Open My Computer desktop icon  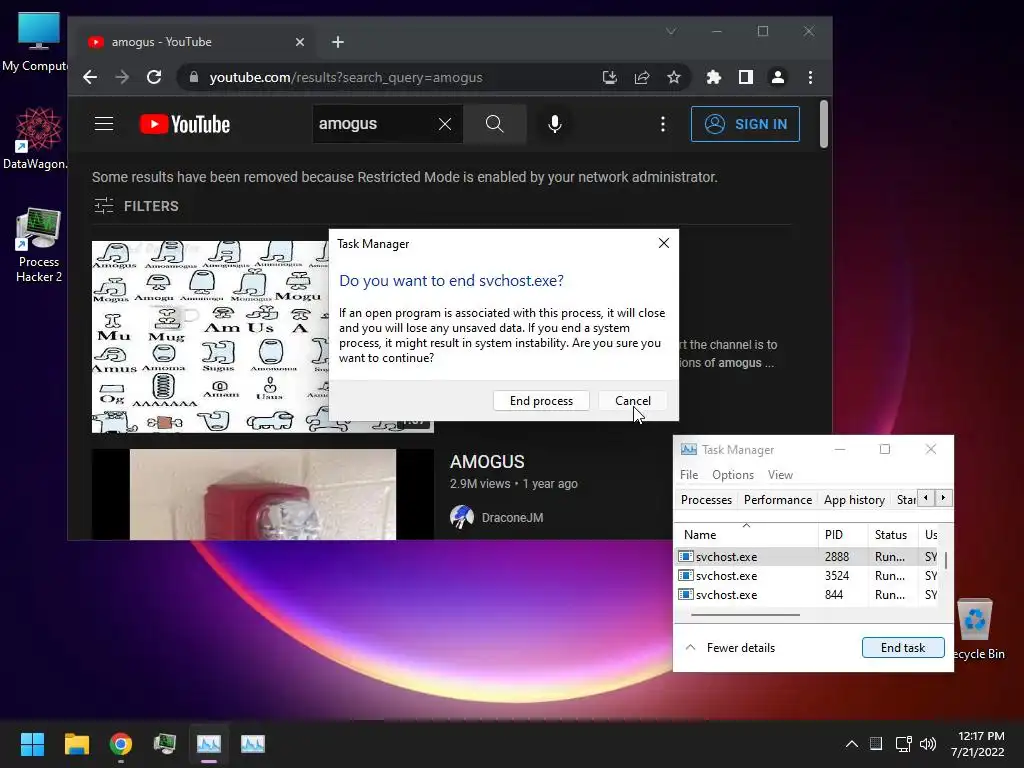click(37, 42)
